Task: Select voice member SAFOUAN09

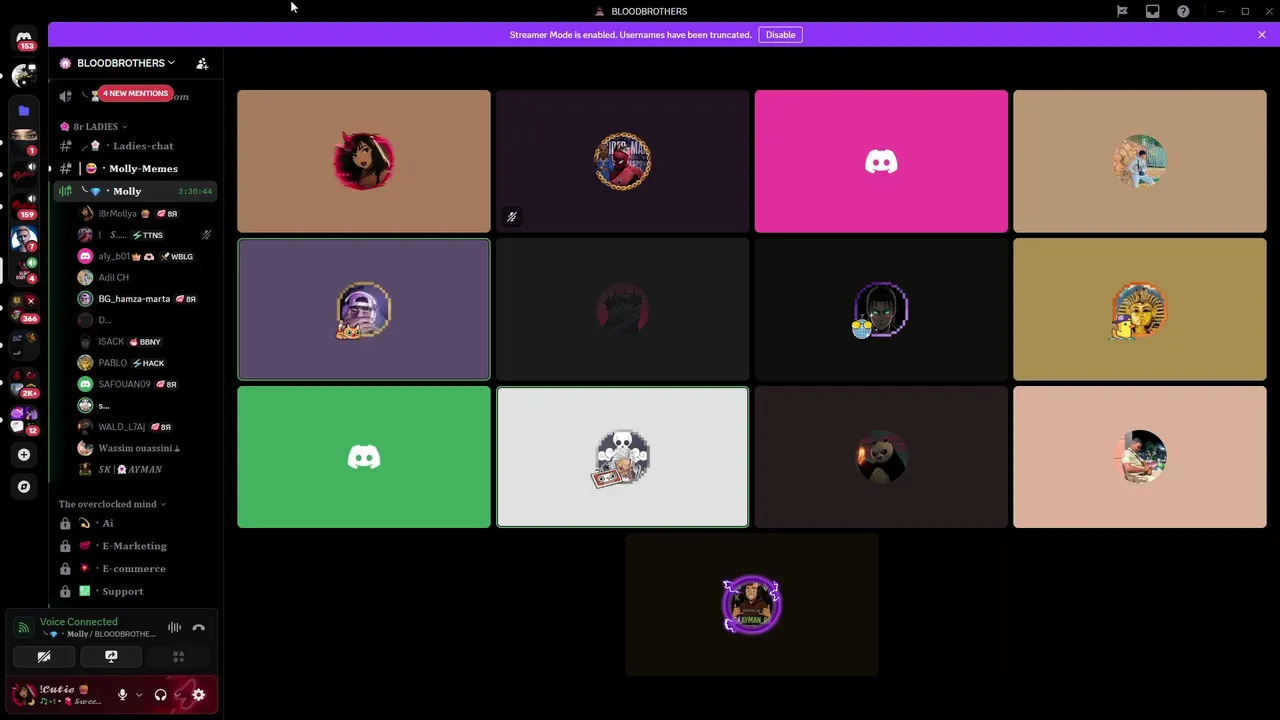Action: click(146, 384)
